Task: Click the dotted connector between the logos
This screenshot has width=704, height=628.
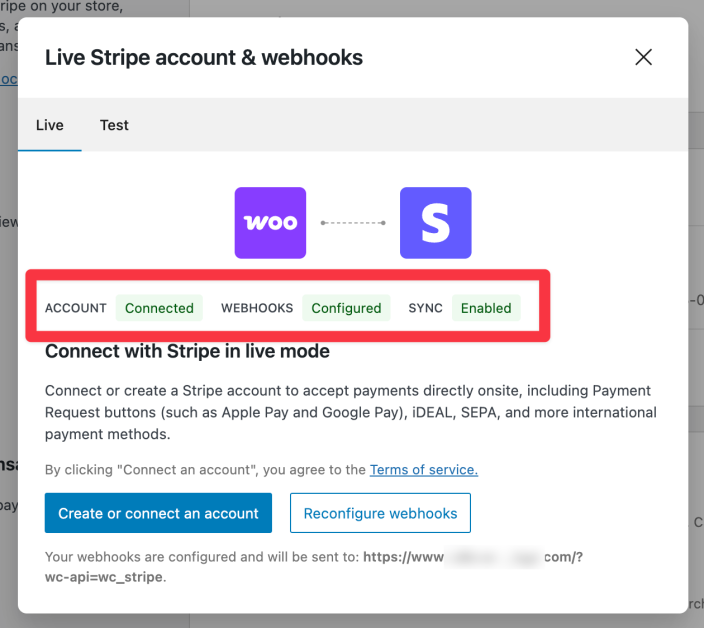Action: pyautogui.click(x=353, y=223)
